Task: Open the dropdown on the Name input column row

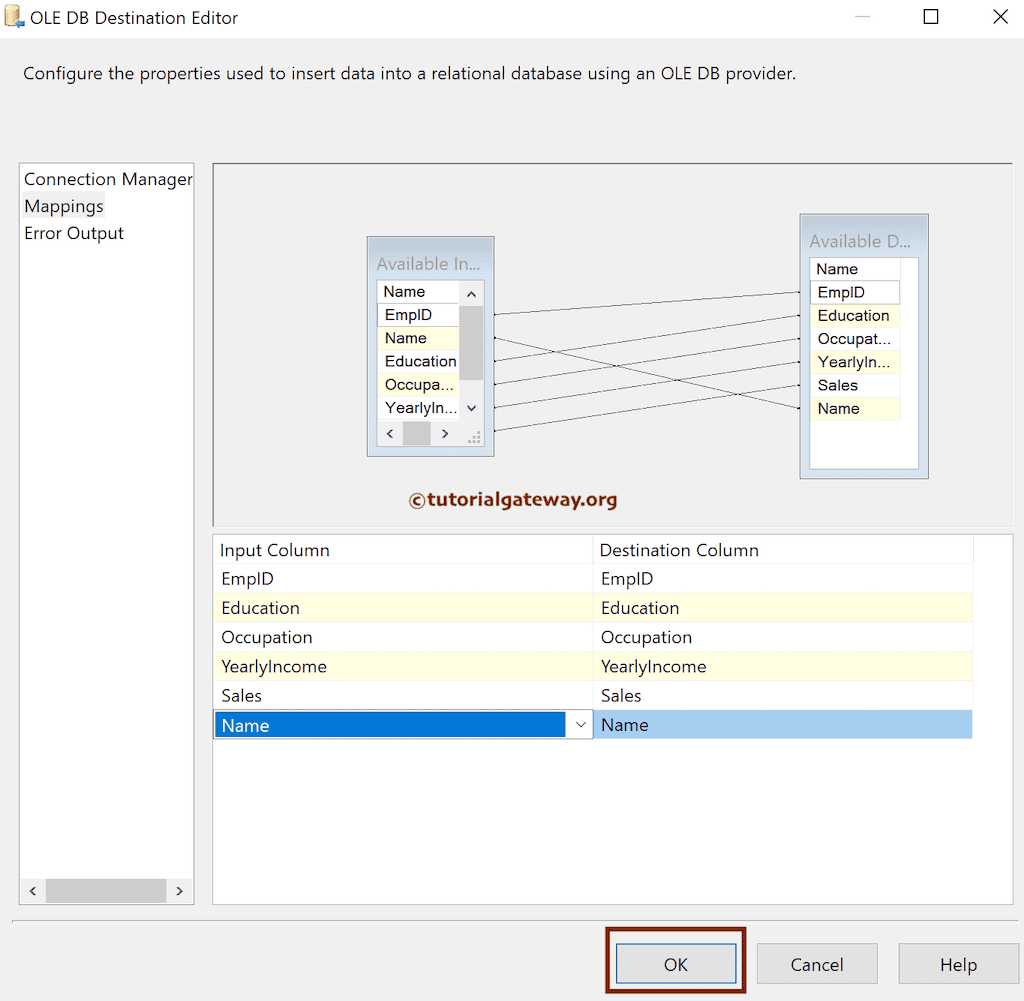Action: point(581,724)
